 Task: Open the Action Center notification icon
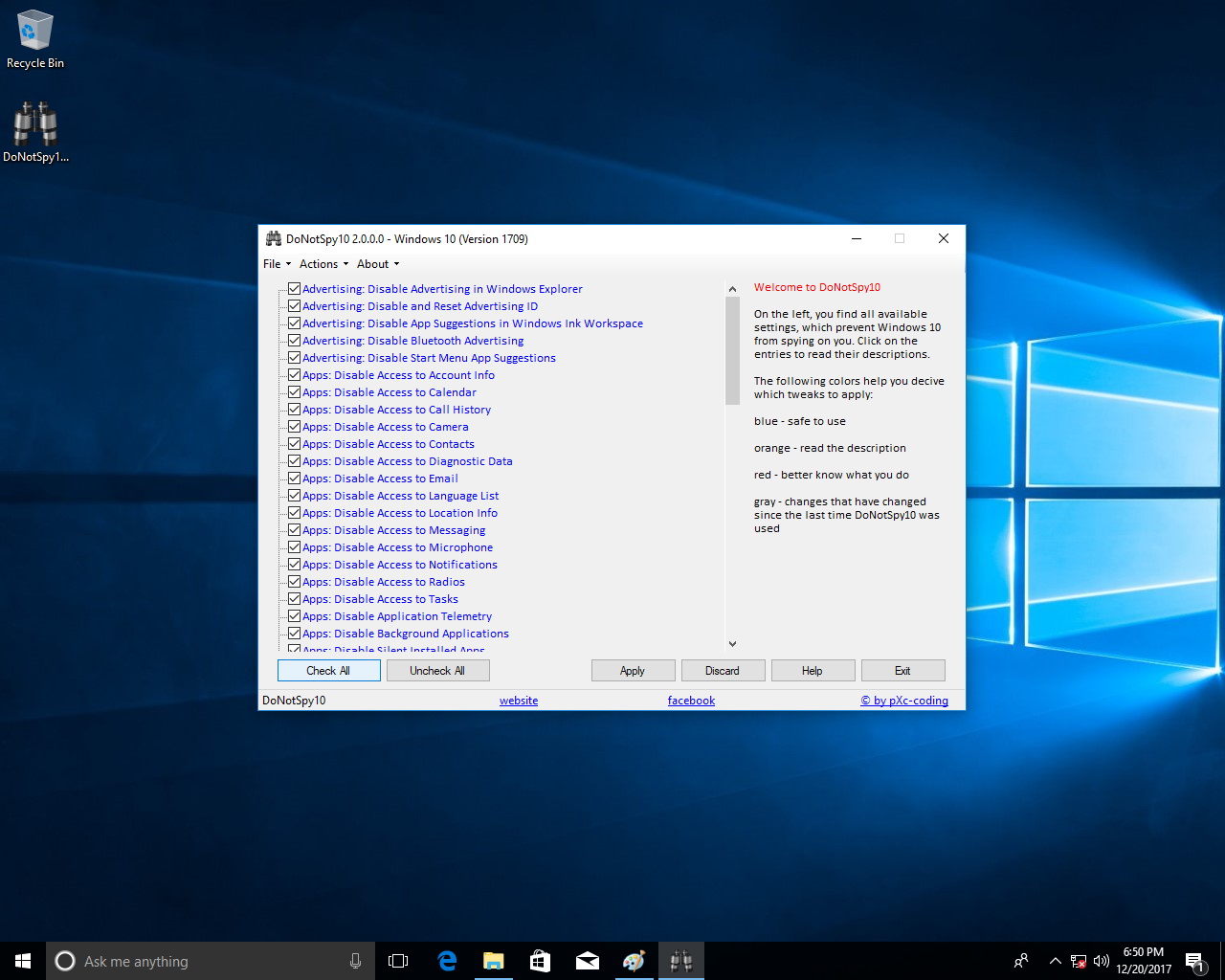(x=1194, y=961)
